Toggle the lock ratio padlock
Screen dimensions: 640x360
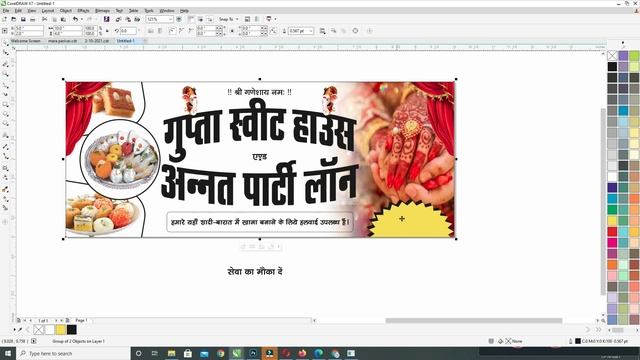(x=107, y=31)
